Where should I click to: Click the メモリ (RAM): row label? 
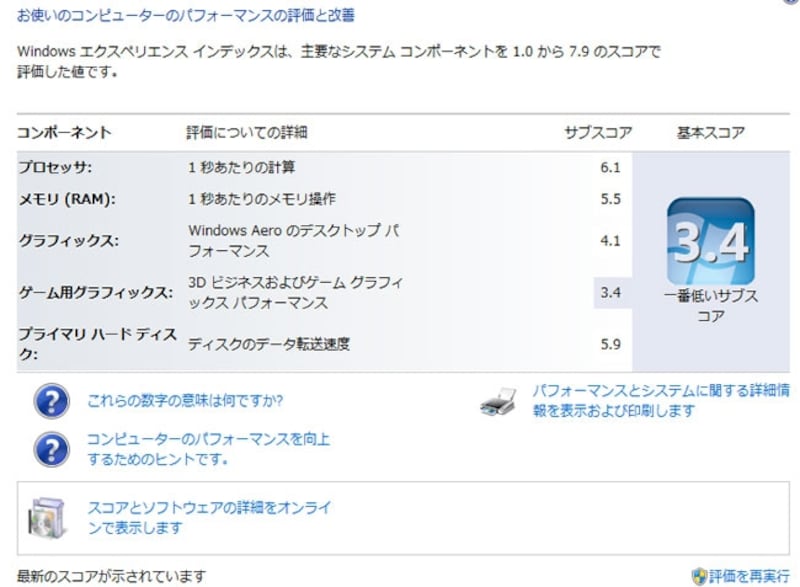coord(67,199)
